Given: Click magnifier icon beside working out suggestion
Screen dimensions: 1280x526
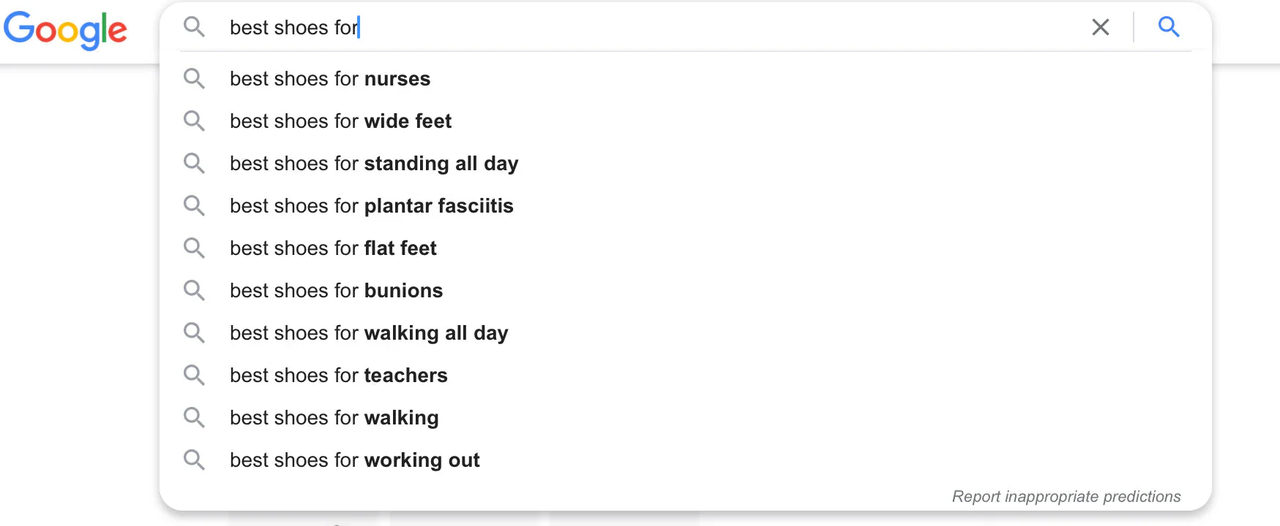Looking at the screenshot, I should coord(194,460).
